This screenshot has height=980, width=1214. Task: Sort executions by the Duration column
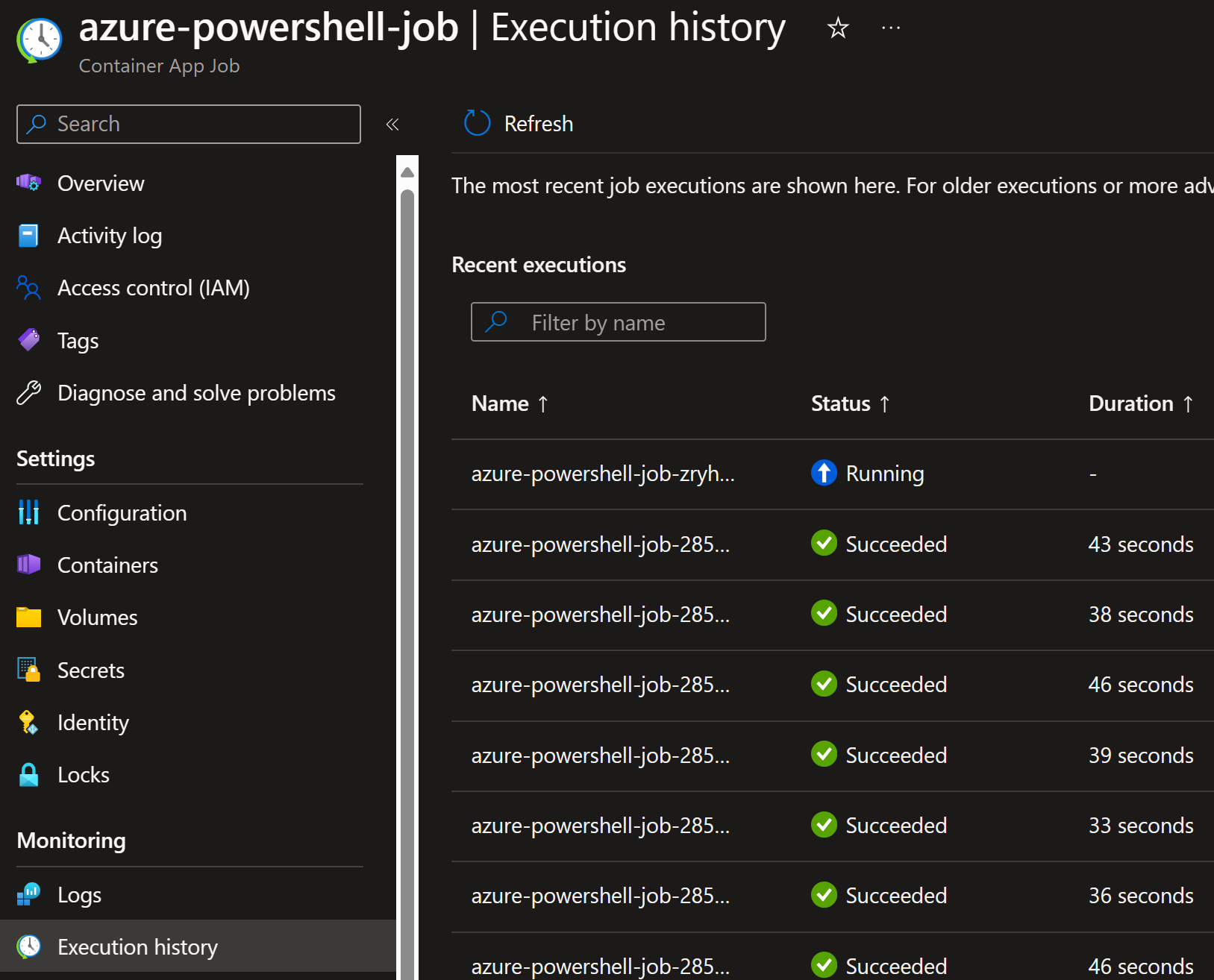coord(1141,403)
